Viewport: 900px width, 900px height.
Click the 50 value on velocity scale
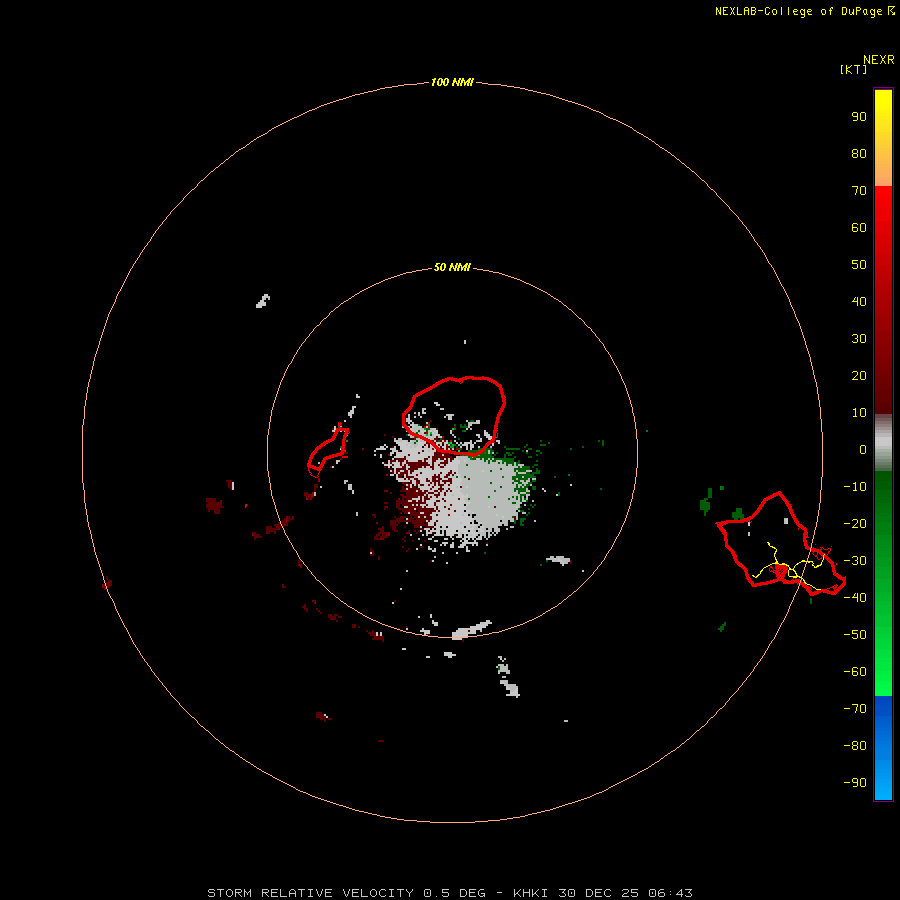[x=859, y=265]
